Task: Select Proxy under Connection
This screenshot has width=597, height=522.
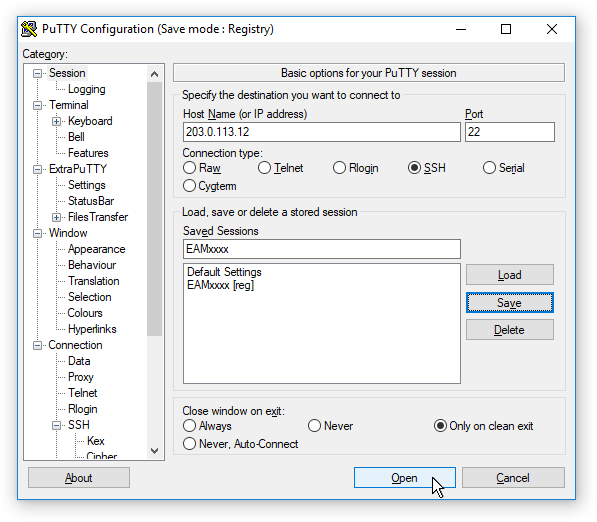Action: (81, 377)
